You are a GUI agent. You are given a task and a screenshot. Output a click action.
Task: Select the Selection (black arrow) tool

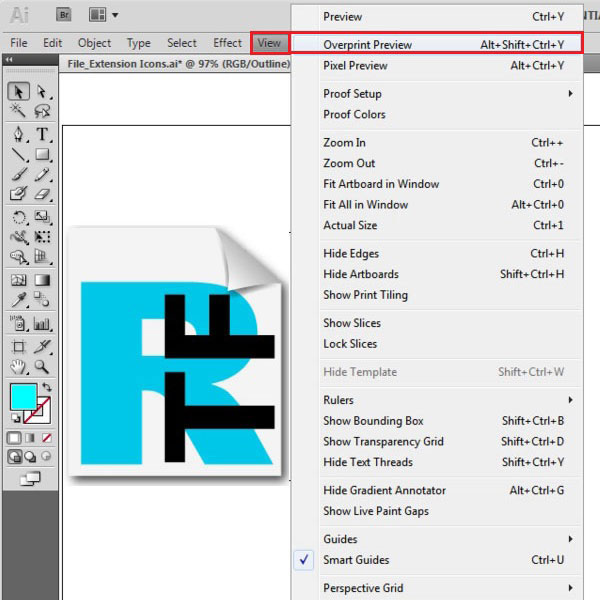click(18, 91)
